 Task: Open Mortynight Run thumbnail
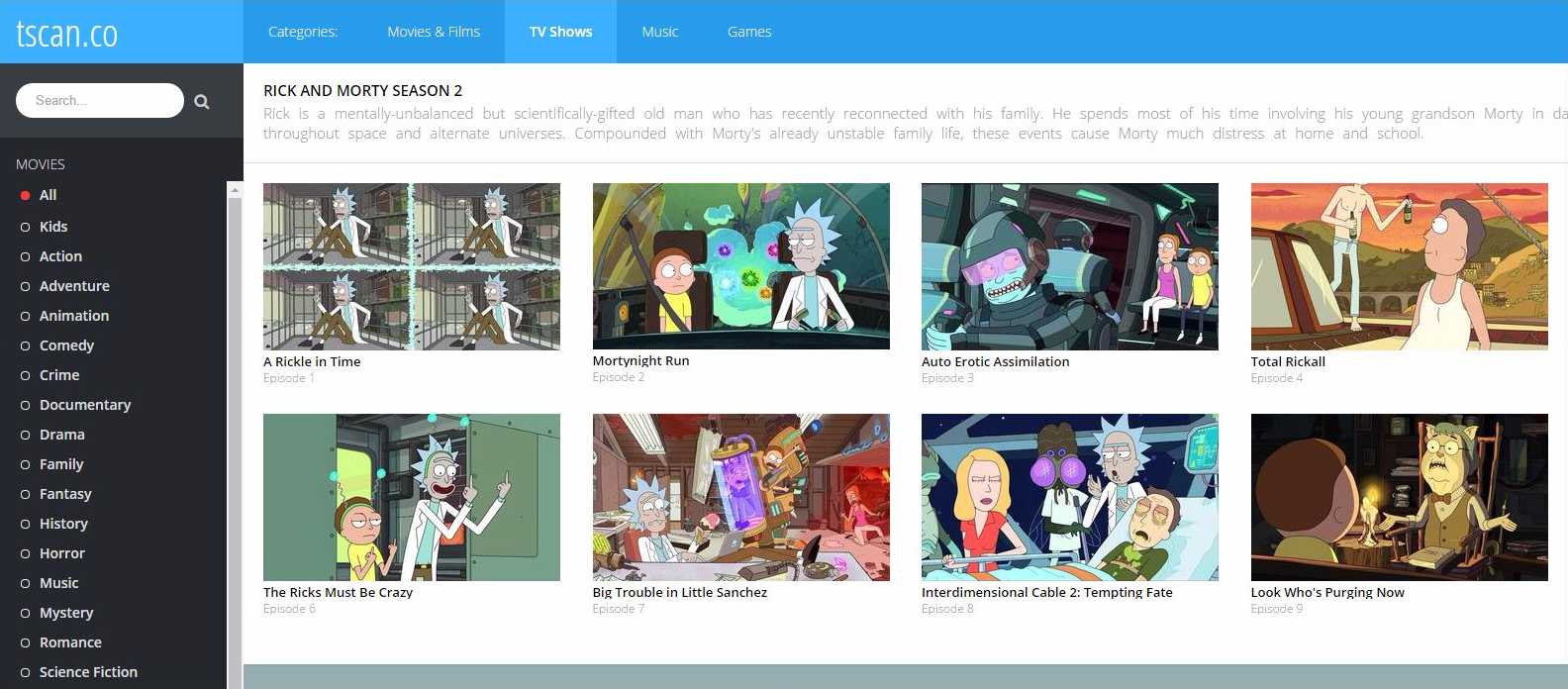click(x=741, y=266)
